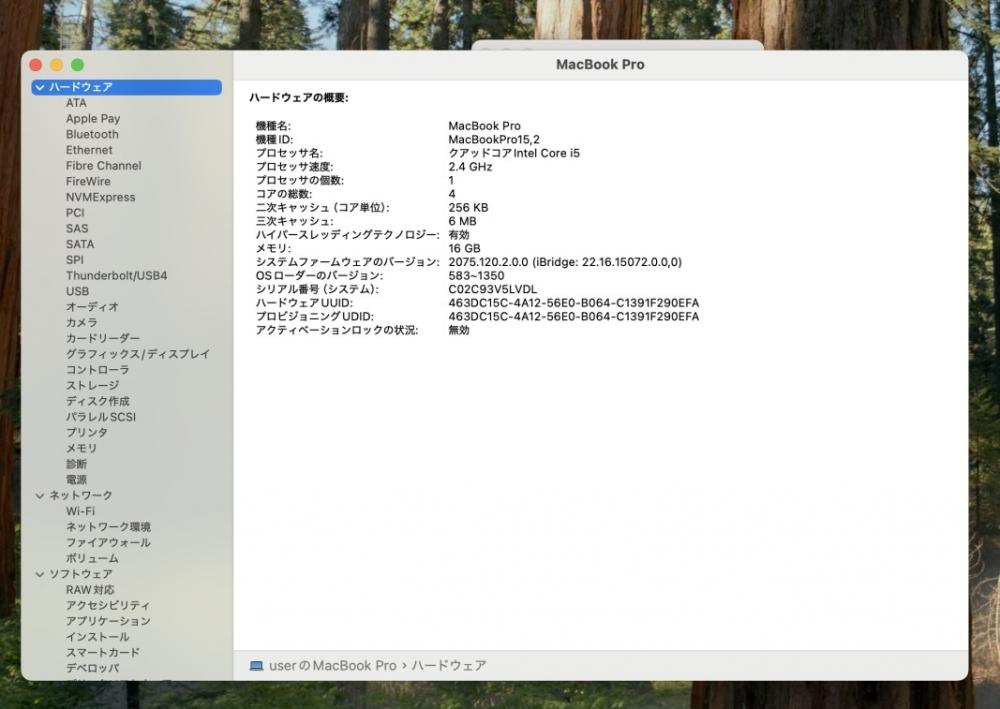
Task: Select コントローラ in the sidebar
Action: 97,370
